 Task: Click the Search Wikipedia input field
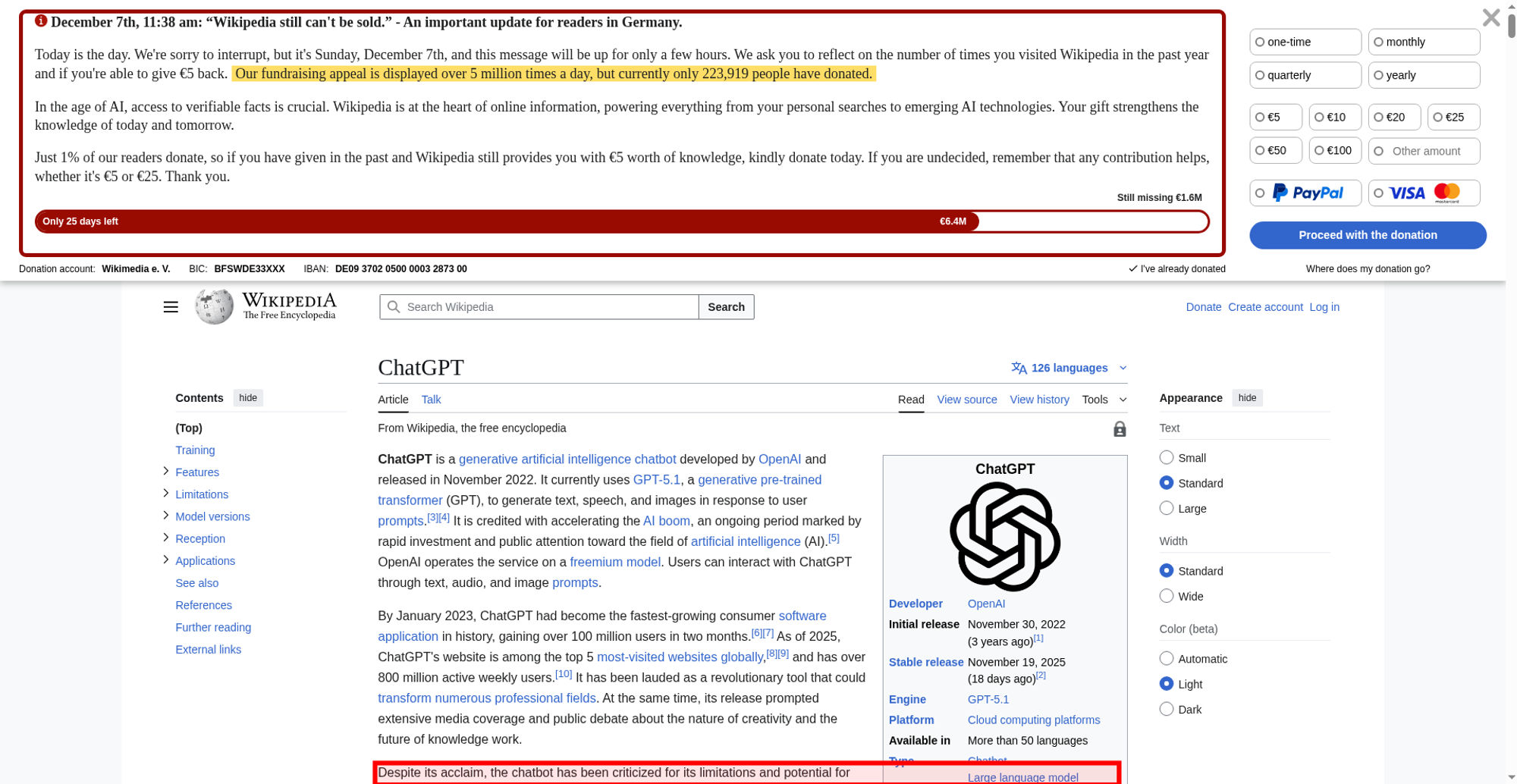(x=539, y=306)
